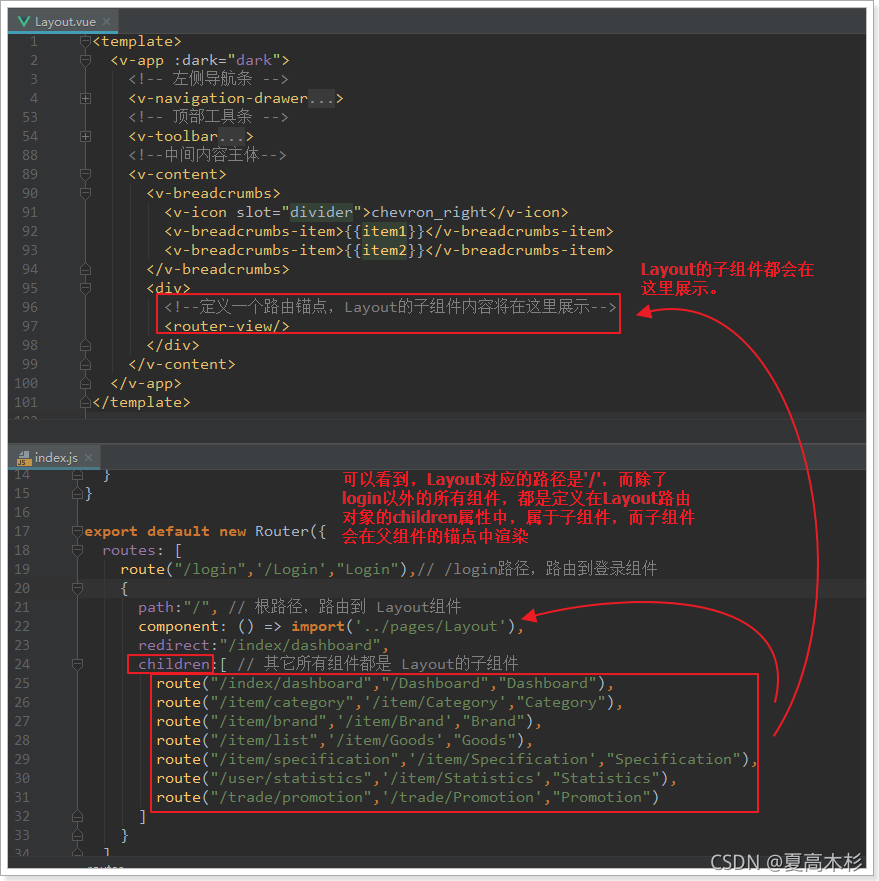This screenshot has width=879, height=881.
Task: Click the item1 binding on line 92
Action: coord(384,231)
